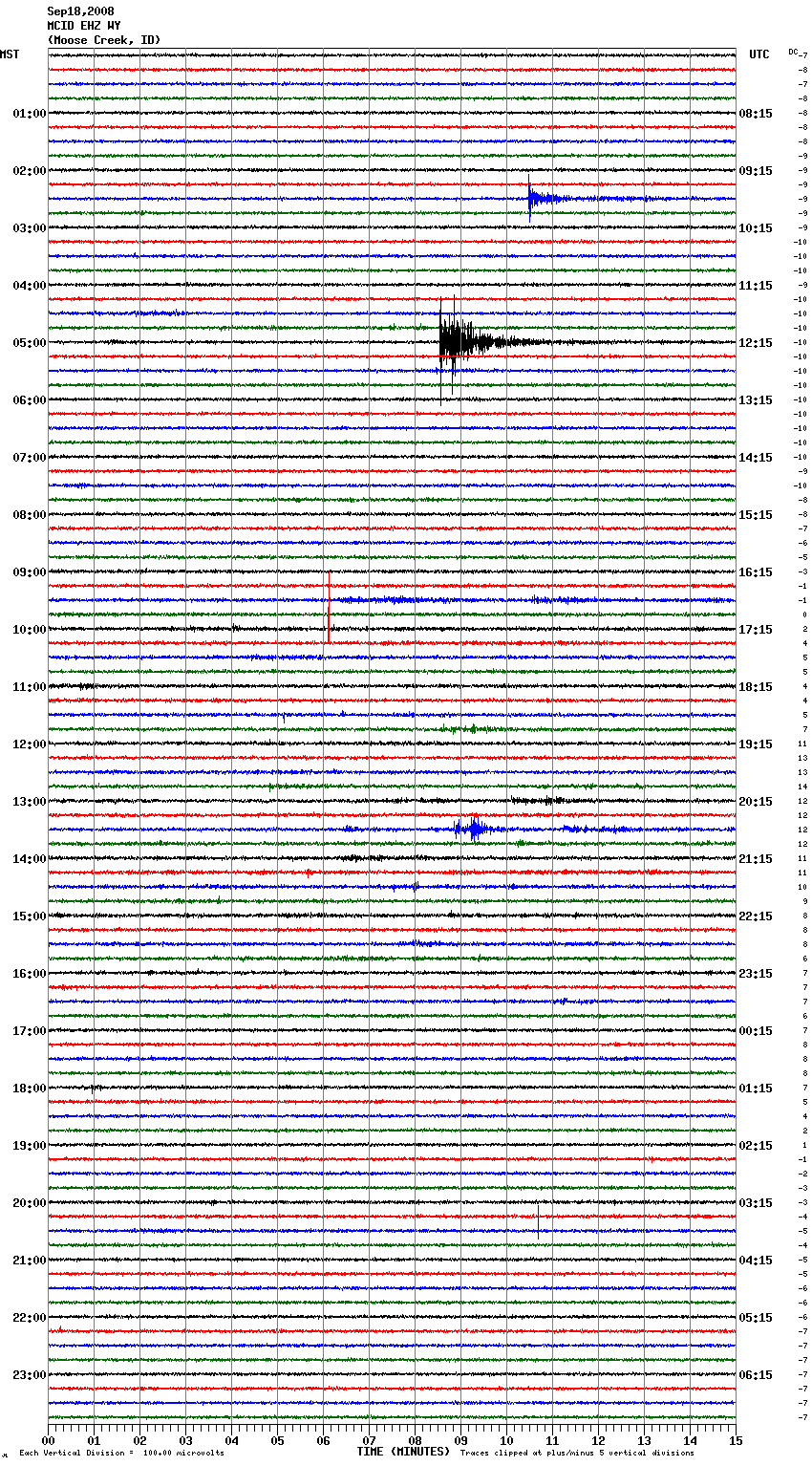
Task: Click the 16:15 UTC time label
Action: [756, 572]
